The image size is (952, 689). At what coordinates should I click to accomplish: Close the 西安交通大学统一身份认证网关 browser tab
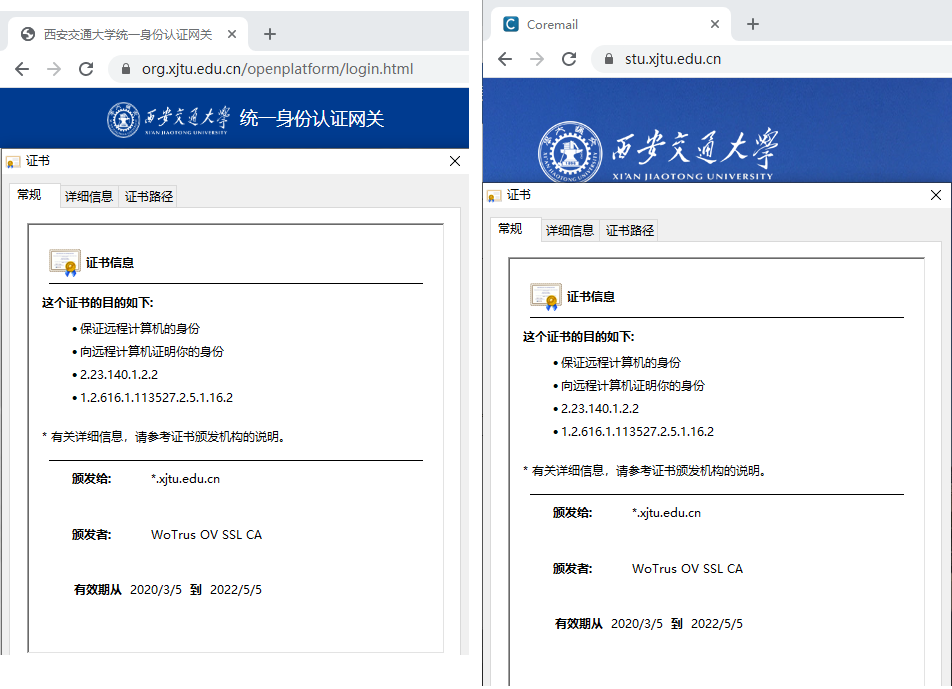pos(232,34)
